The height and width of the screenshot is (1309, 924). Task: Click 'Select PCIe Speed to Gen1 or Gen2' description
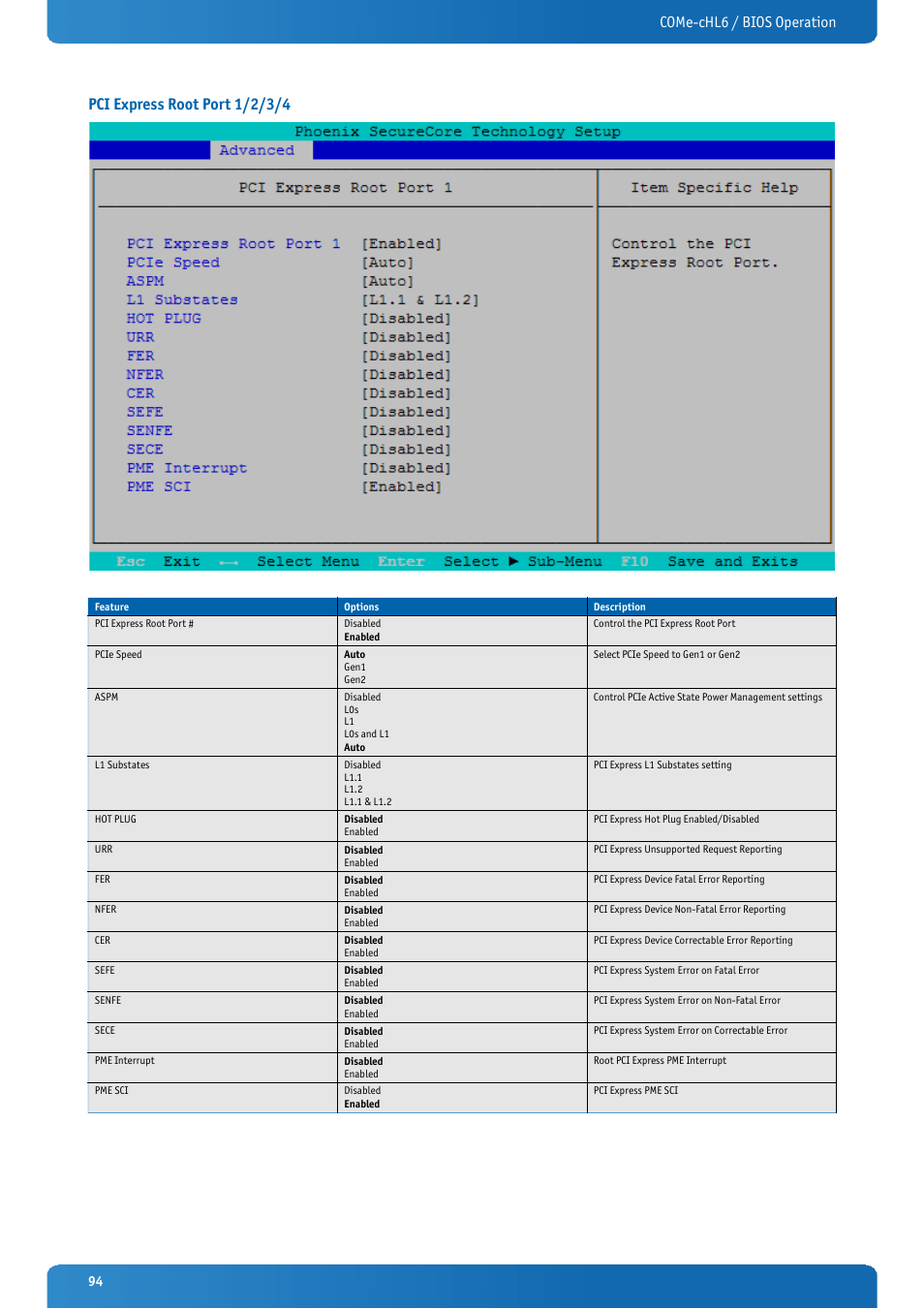pyautogui.click(x=666, y=655)
